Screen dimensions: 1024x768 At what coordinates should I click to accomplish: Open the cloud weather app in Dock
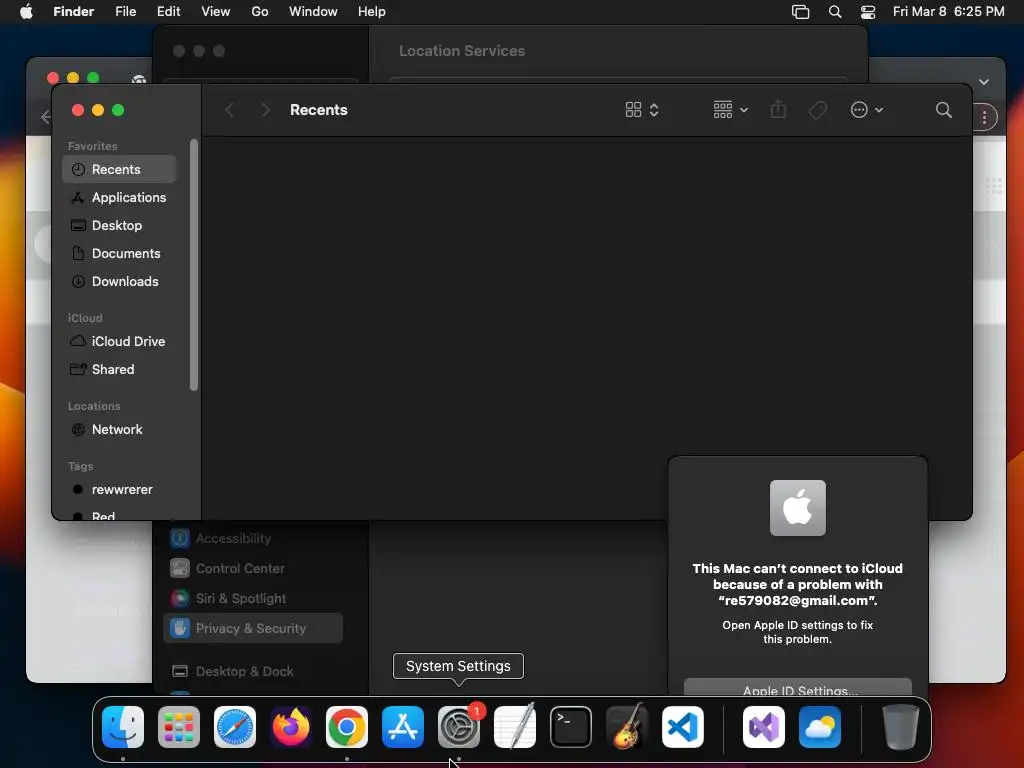pos(820,727)
